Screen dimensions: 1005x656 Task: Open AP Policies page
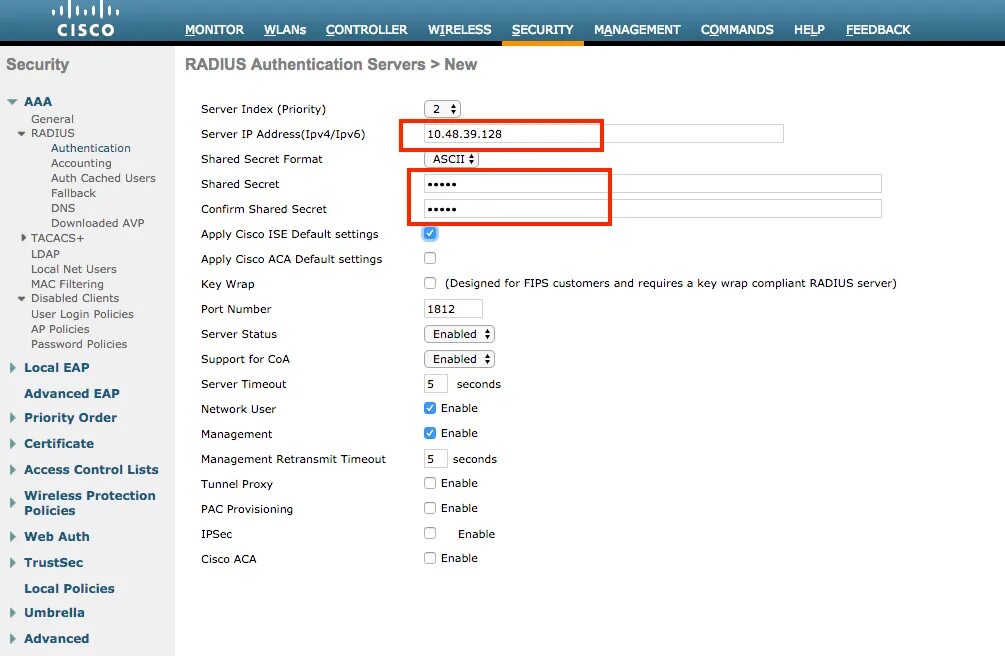click(60, 329)
